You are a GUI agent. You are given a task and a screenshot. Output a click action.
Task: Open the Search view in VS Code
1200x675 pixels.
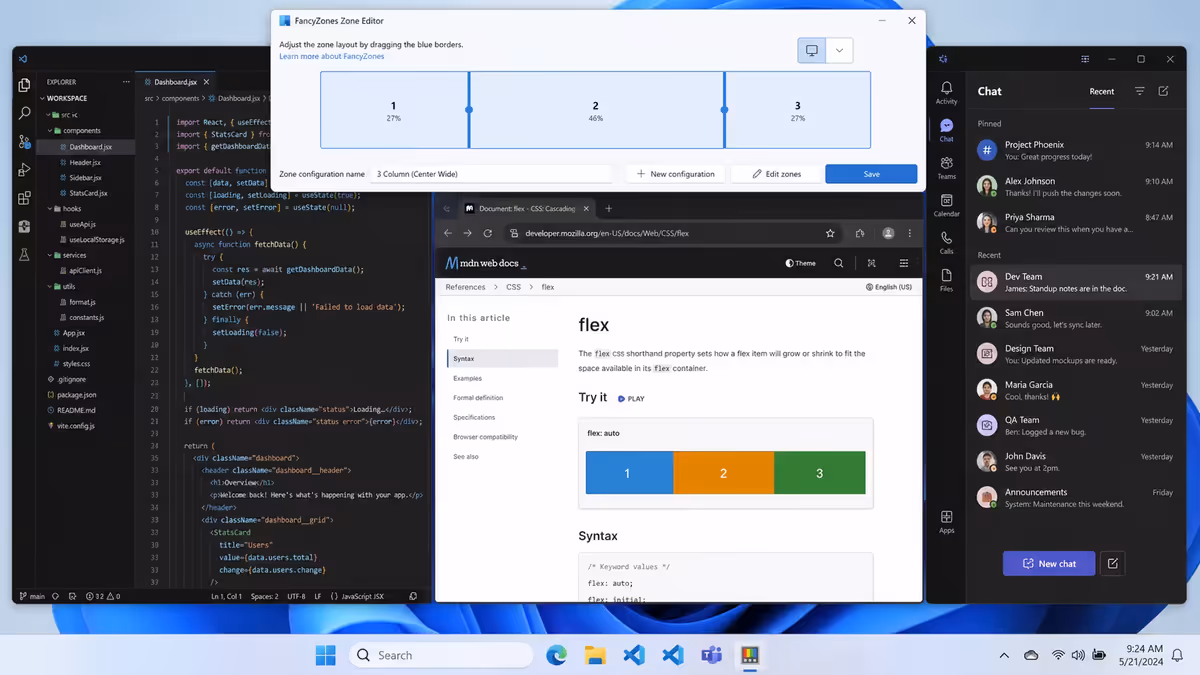tap(25, 114)
